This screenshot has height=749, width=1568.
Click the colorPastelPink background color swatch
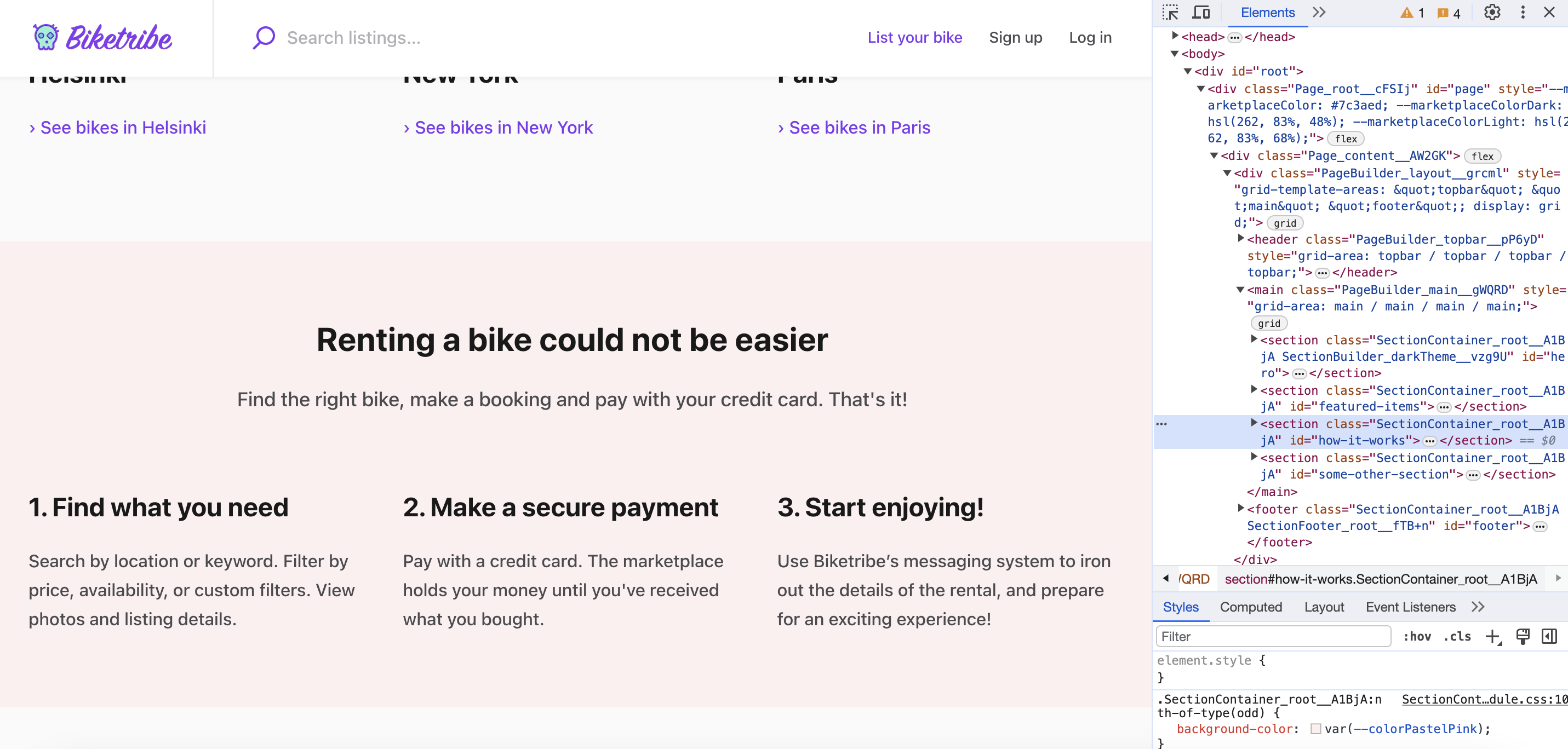1315,729
